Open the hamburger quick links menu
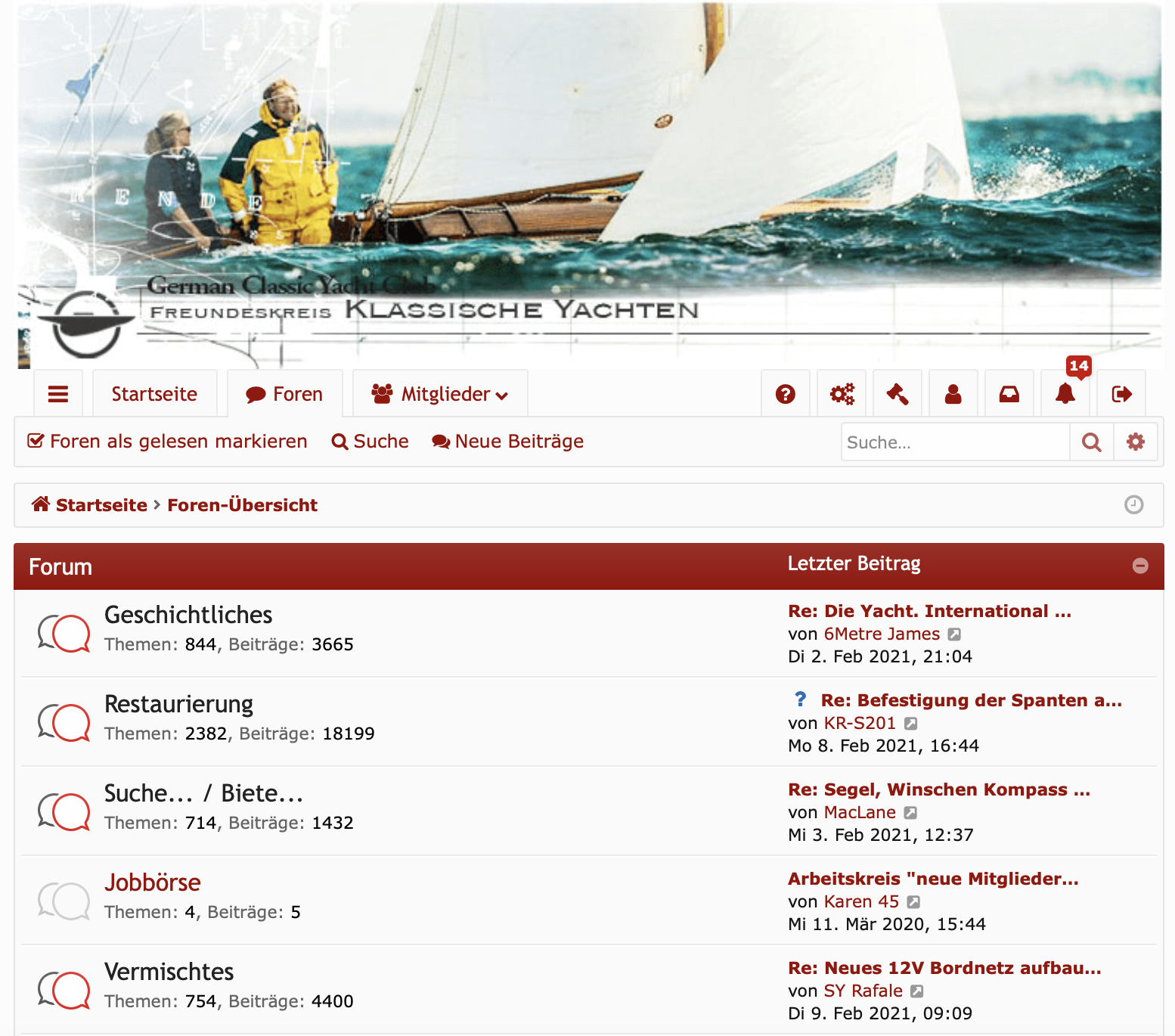 [58, 394]
